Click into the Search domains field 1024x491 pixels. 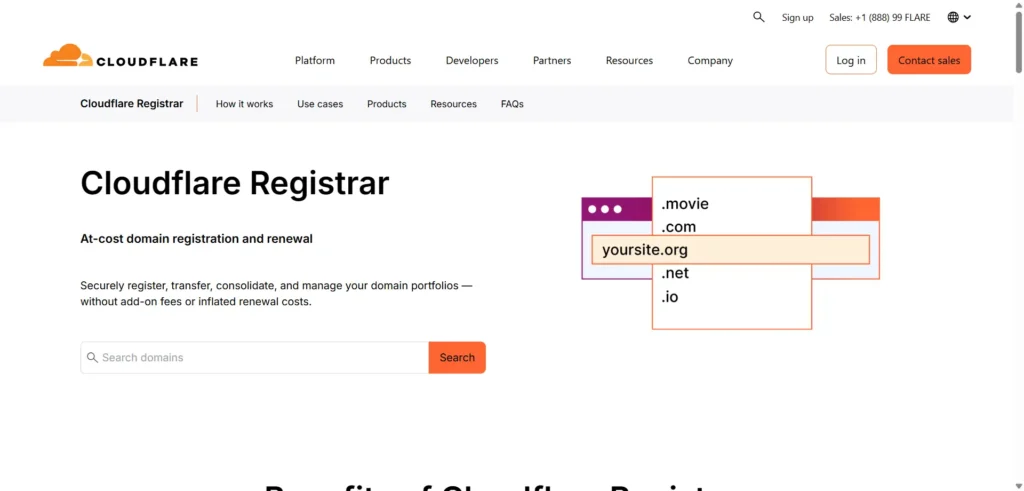click(x=255, y=357)
